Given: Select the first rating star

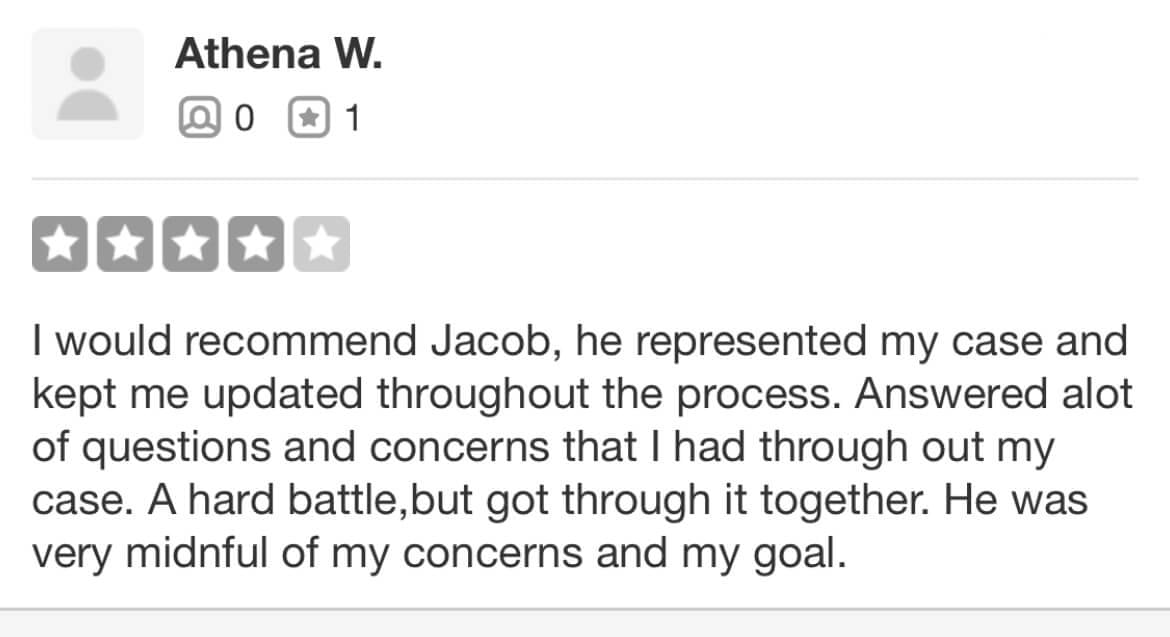Looking at the screenshot, I should tap(60, 244).
